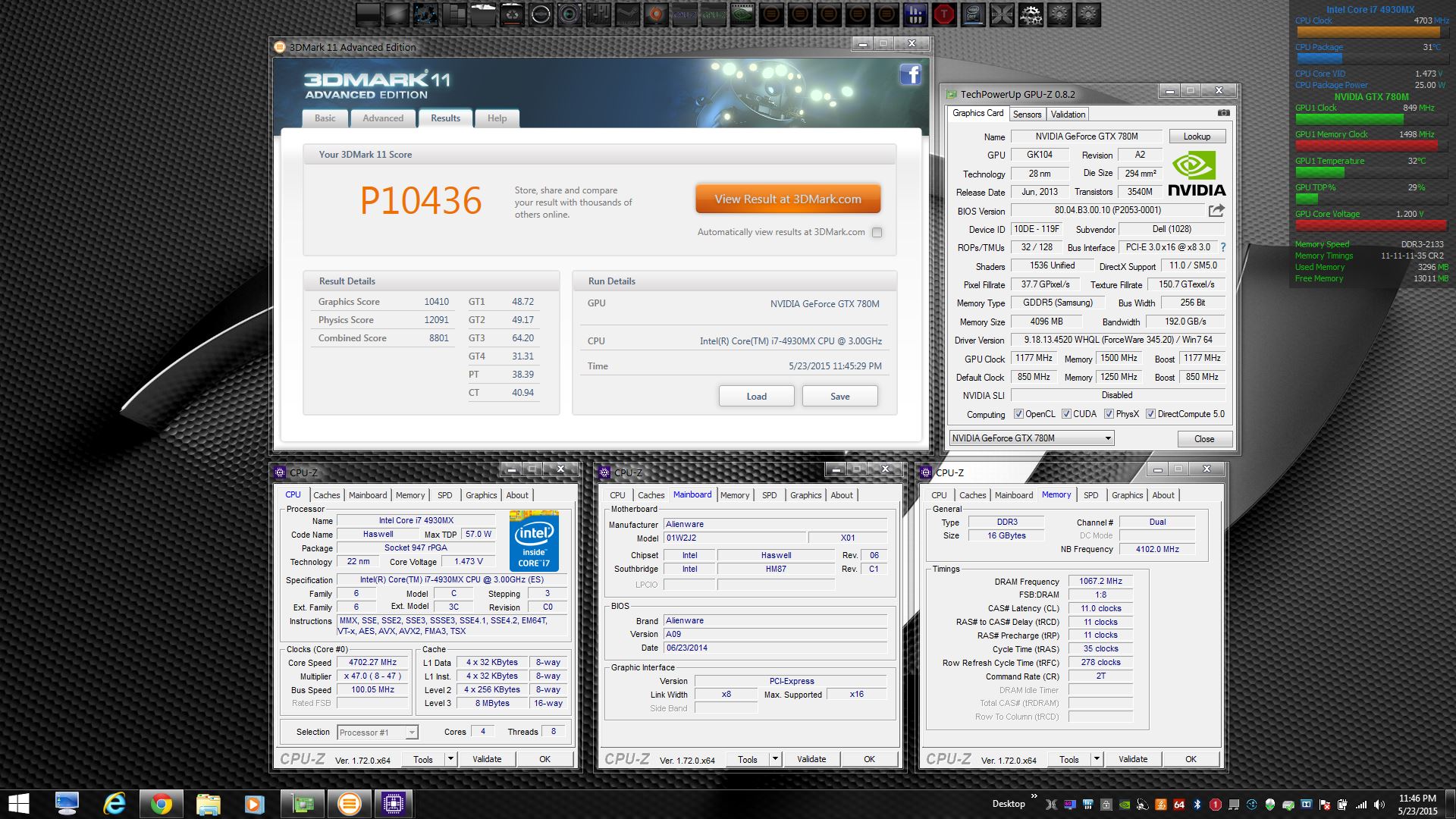Toggle the PhysX checkbox in GPU-Z
This screenshot has width=1456, height=819.
[x=1109, y=414]
